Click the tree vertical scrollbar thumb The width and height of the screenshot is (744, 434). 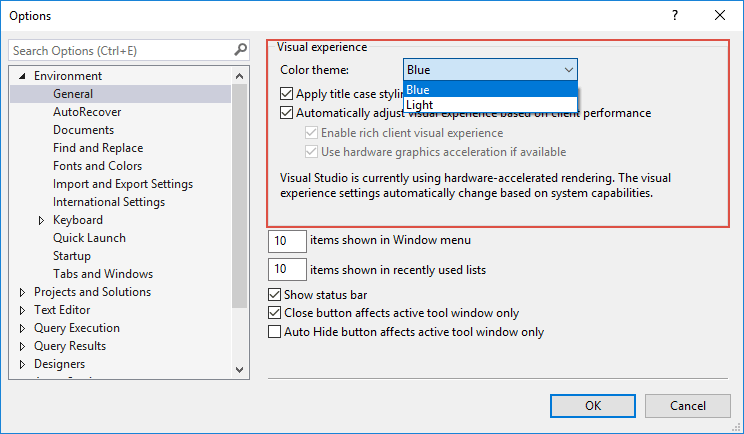click(240, 196)
